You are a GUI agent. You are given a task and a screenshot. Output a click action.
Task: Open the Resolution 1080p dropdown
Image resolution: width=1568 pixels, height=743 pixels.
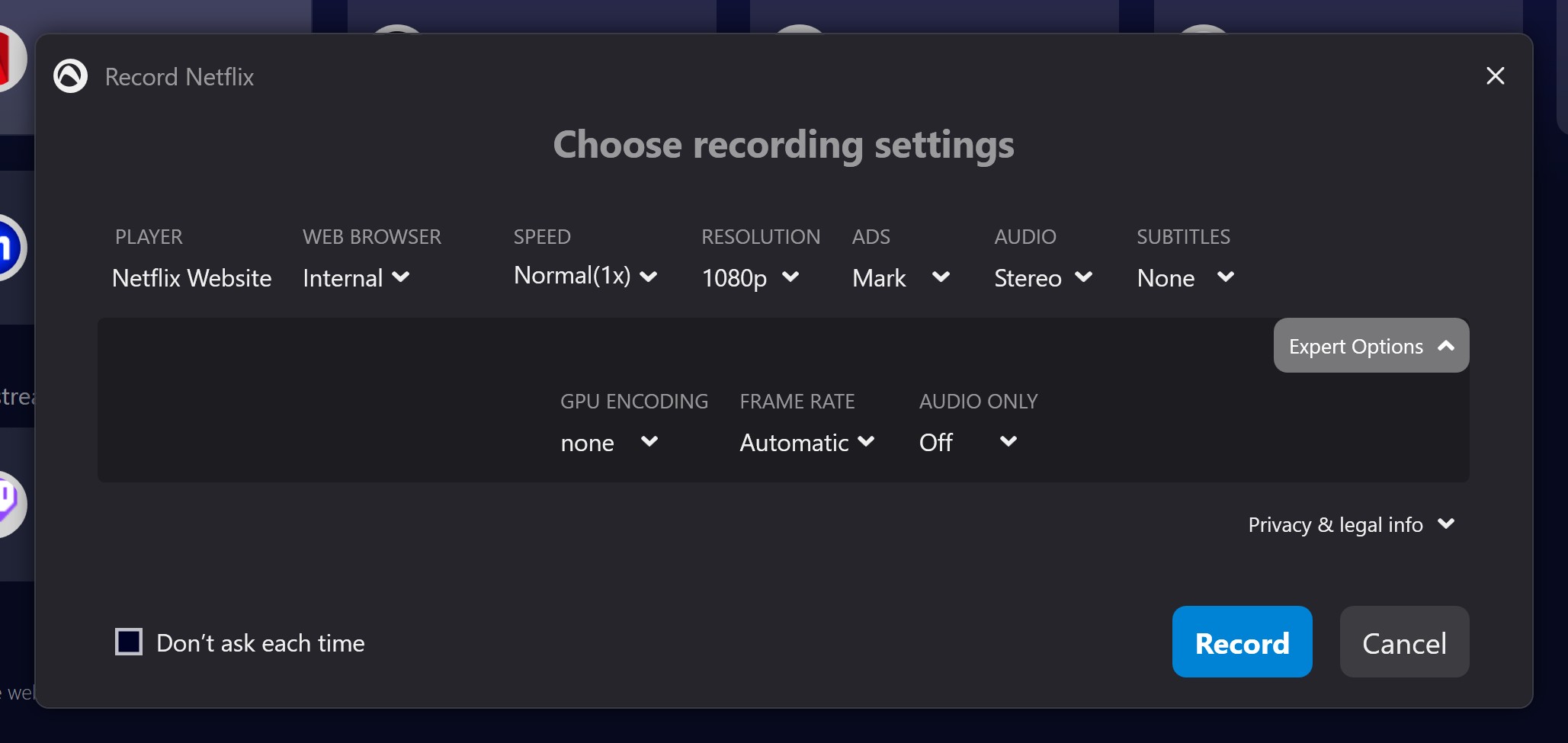750,278
